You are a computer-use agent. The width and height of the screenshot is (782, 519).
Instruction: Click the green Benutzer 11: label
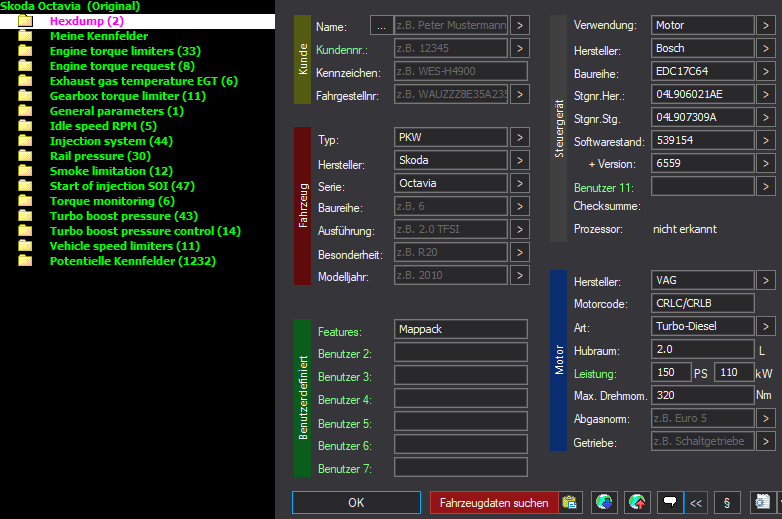tap(603, 188)
